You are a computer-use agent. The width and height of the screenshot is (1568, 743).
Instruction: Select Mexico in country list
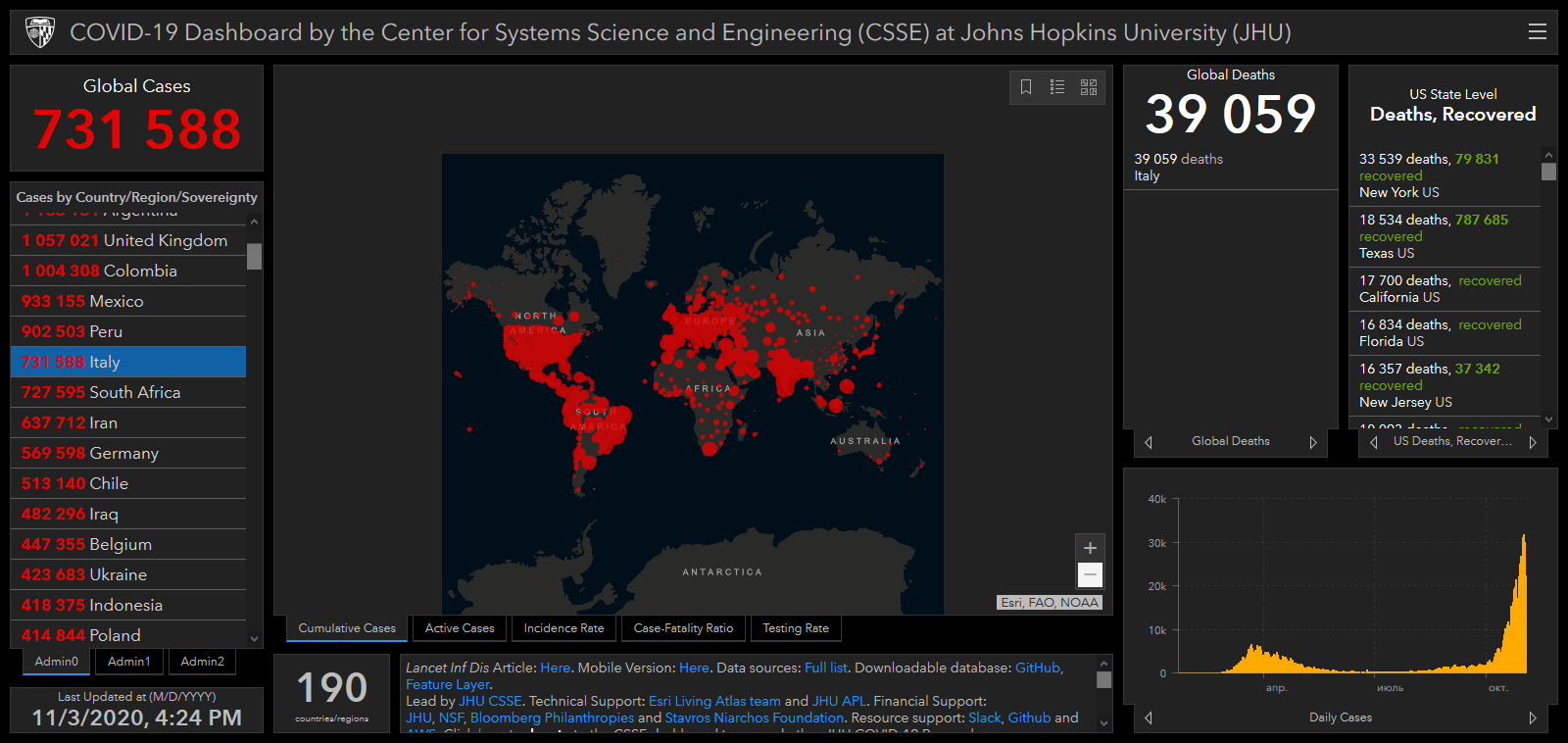(x=128, y=301)
